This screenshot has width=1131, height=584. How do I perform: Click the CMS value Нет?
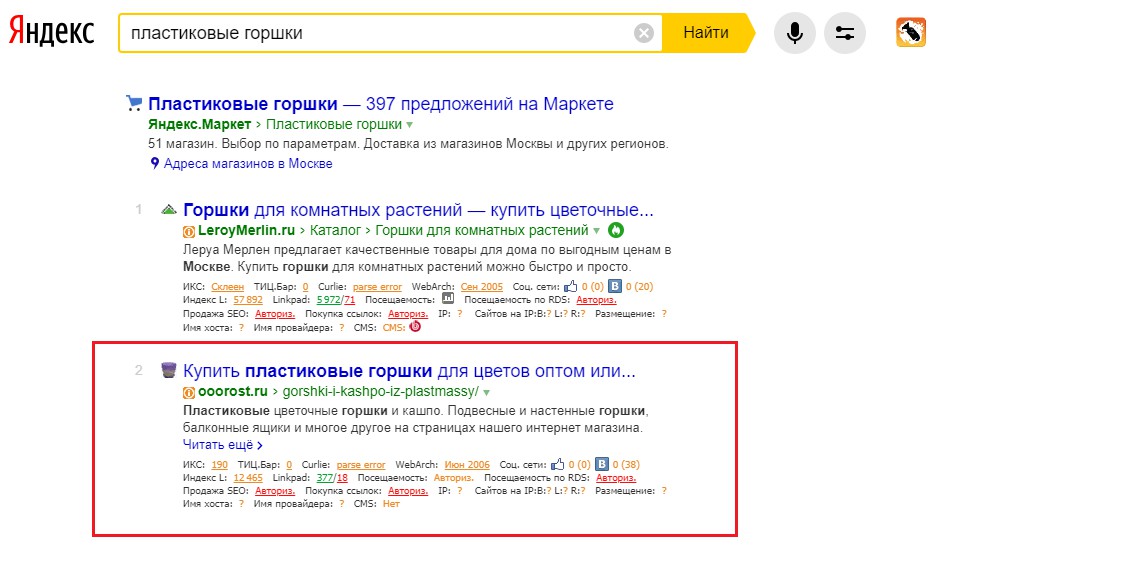pos(391,504)
